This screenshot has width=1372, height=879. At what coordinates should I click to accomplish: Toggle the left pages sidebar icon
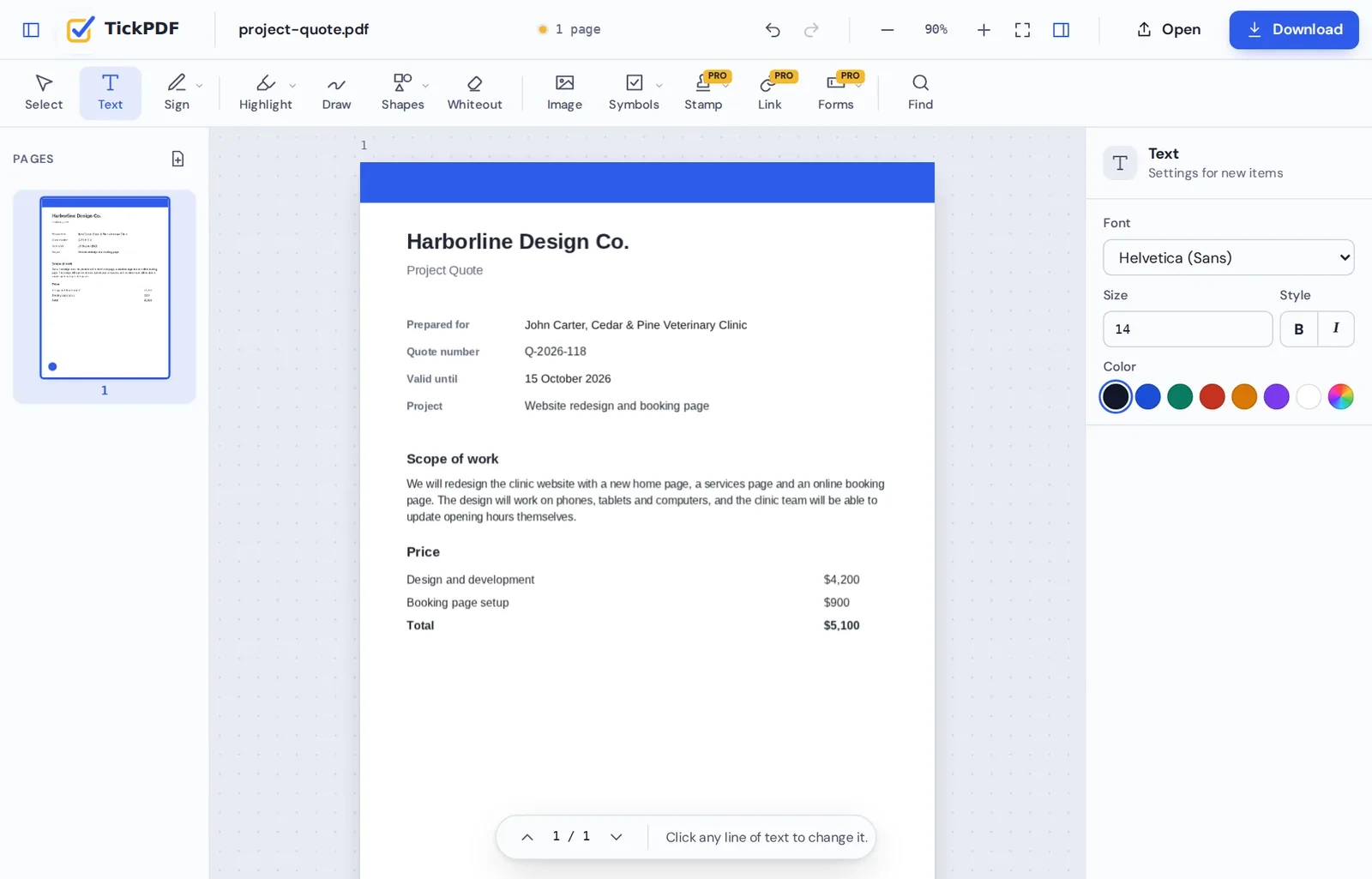[31, 30]
